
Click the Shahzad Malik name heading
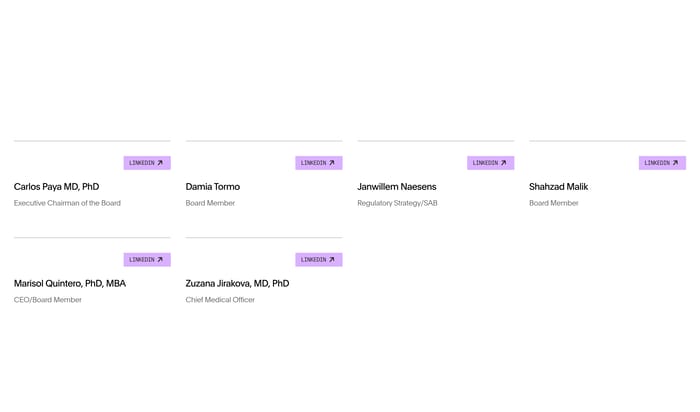pyautogui.click(x=558, y=187)
